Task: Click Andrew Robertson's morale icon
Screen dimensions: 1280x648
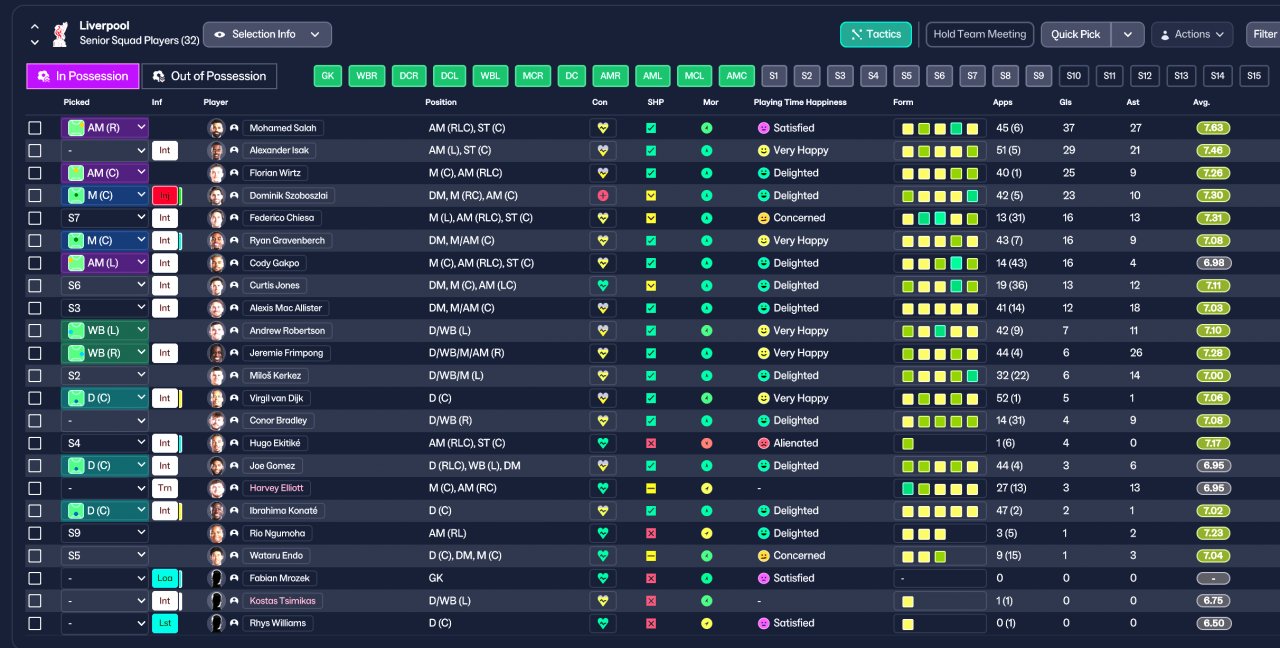Action: 707,331
